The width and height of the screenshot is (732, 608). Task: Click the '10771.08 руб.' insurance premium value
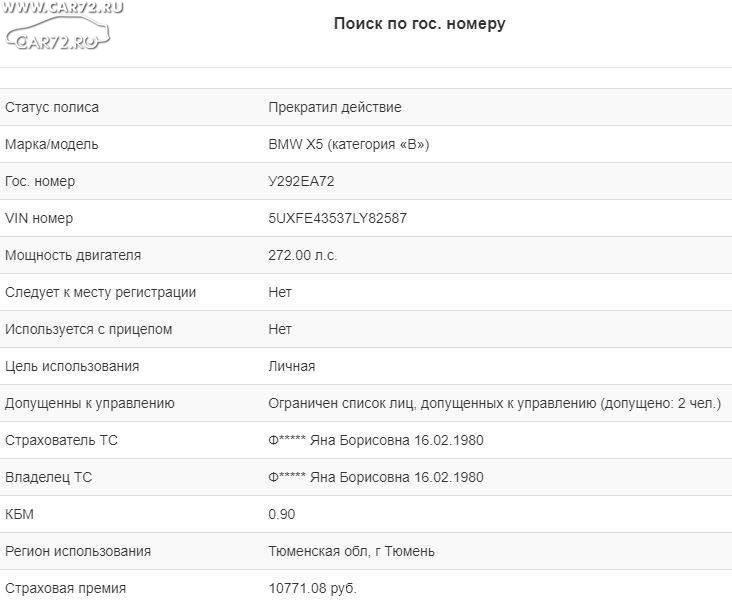(x=312, y=588)
